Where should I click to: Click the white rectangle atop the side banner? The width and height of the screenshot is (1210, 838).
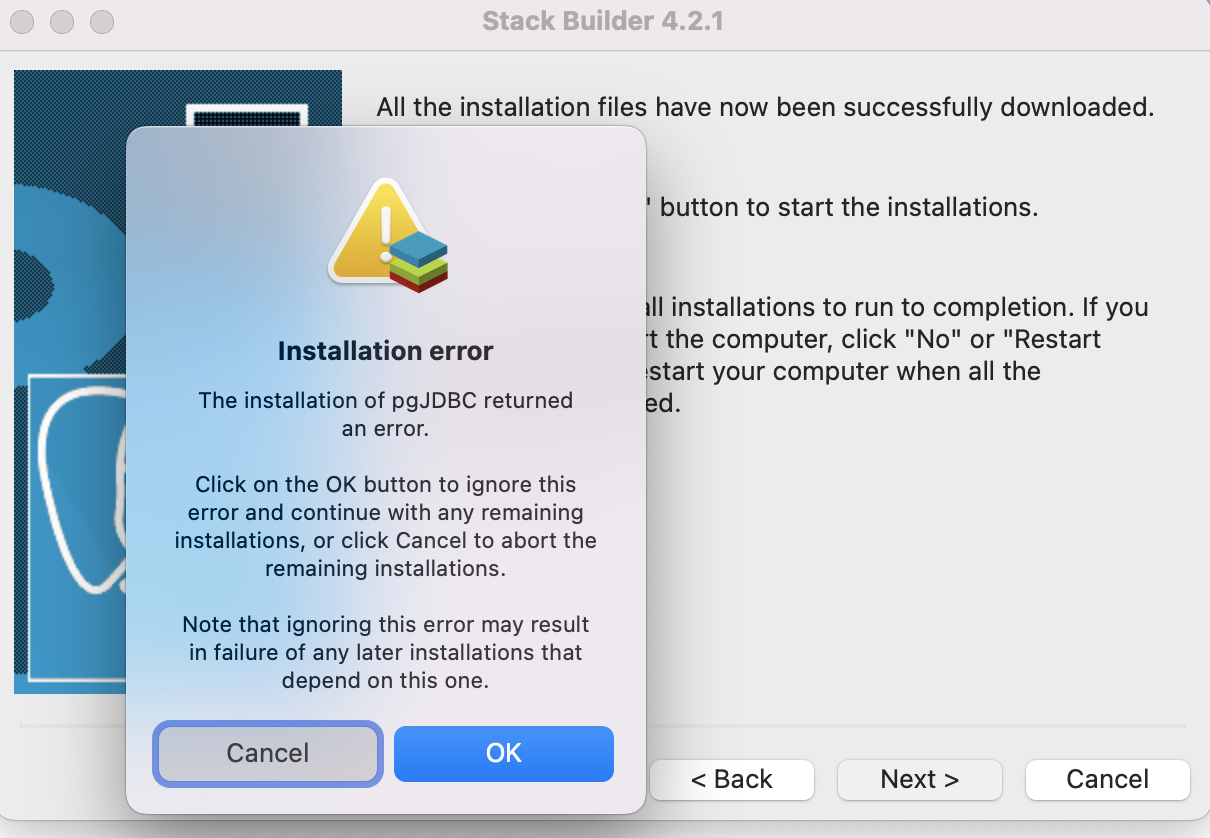click(245, 114)
